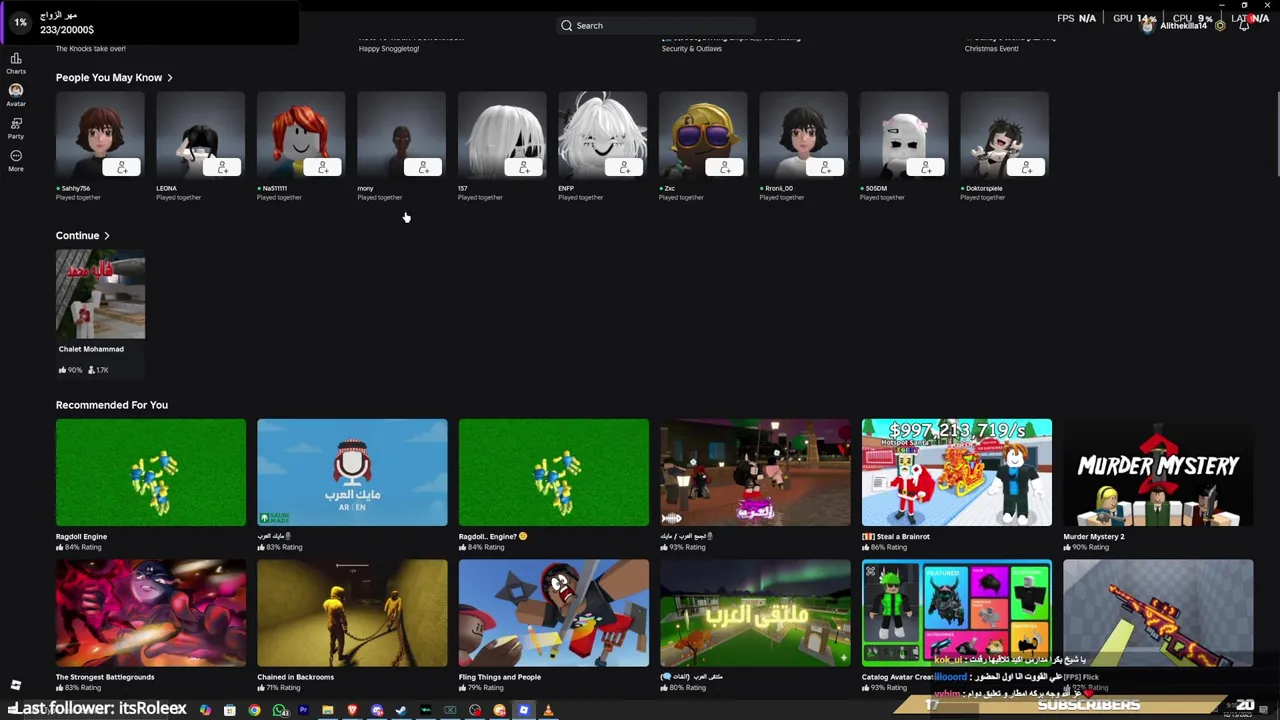This screenshot has height=720, width=1280.
Task: Open WhatsApp from the taskbar
Action: point(279,710)
